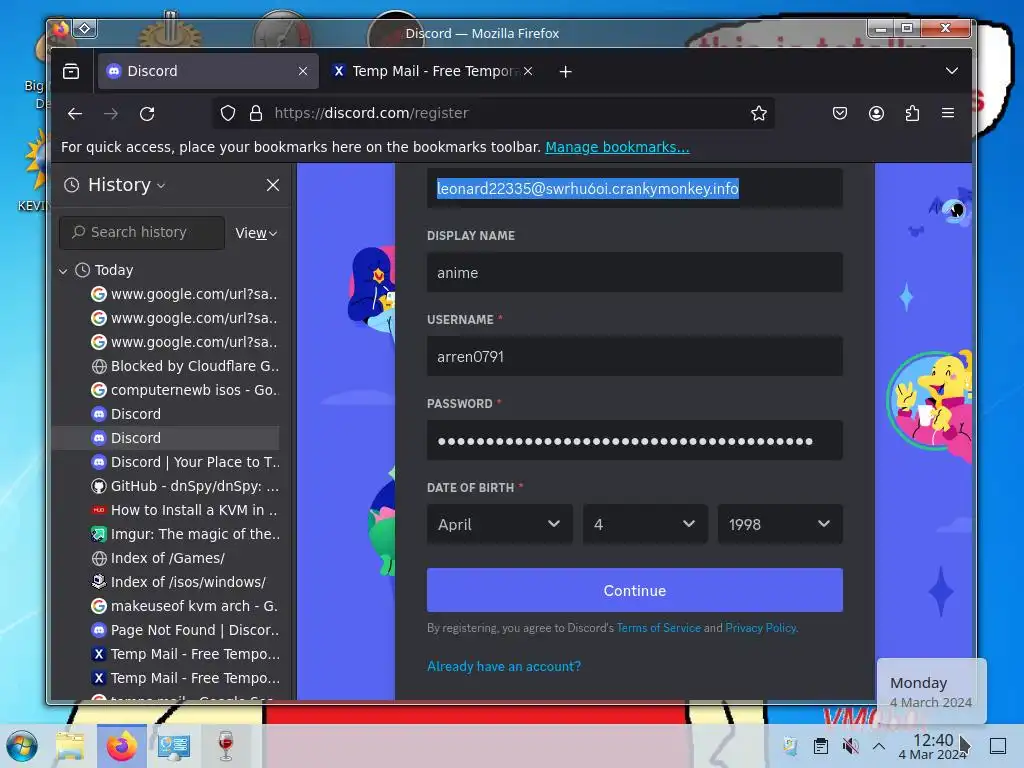Open the clipboard tray icon
Image resolution: width=1024 pixels, height=768 pixels.
(x=821, y=746)
